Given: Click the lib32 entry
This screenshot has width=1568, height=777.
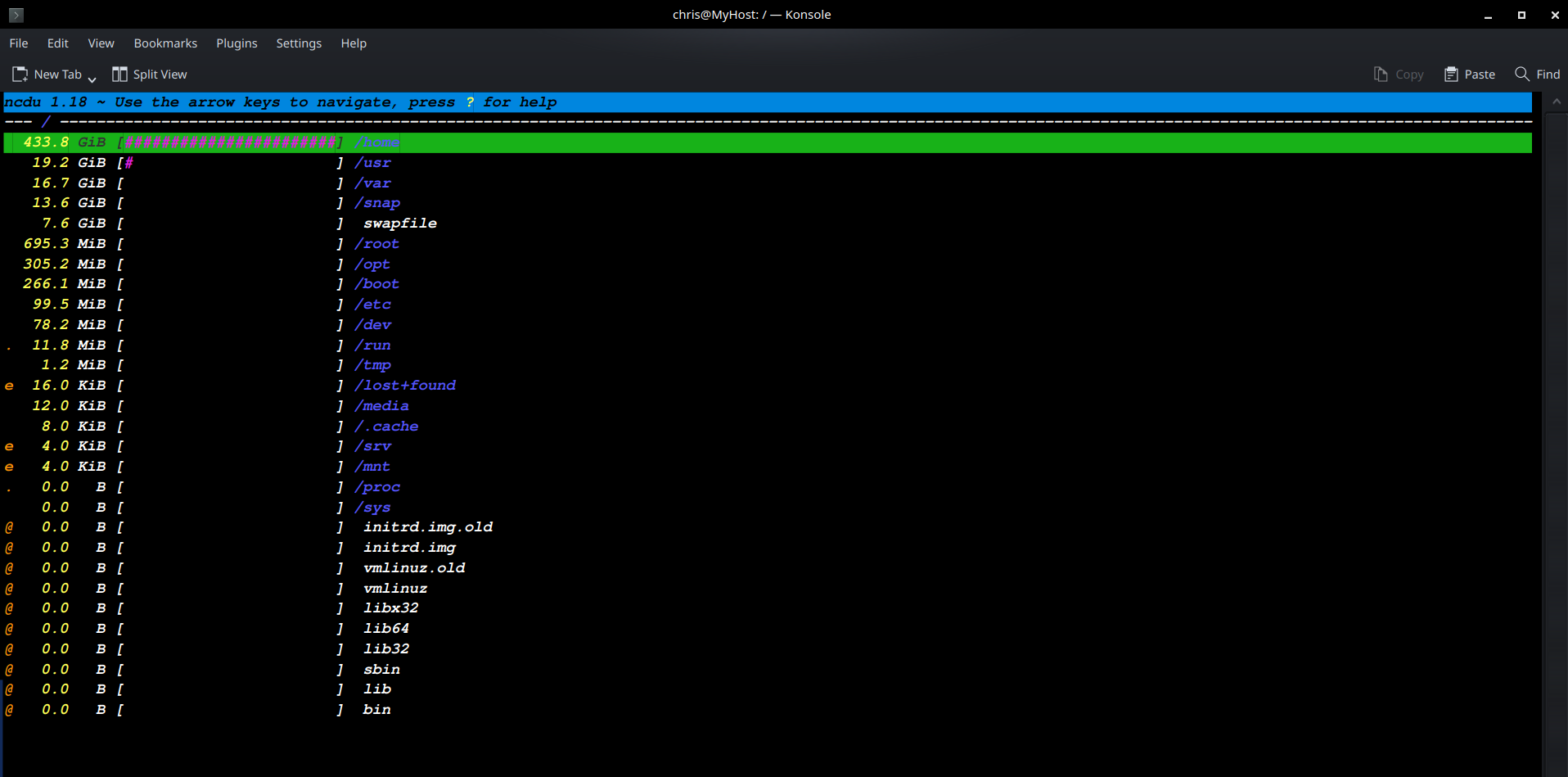Looking at the screenshot, I should coord(386,649).
